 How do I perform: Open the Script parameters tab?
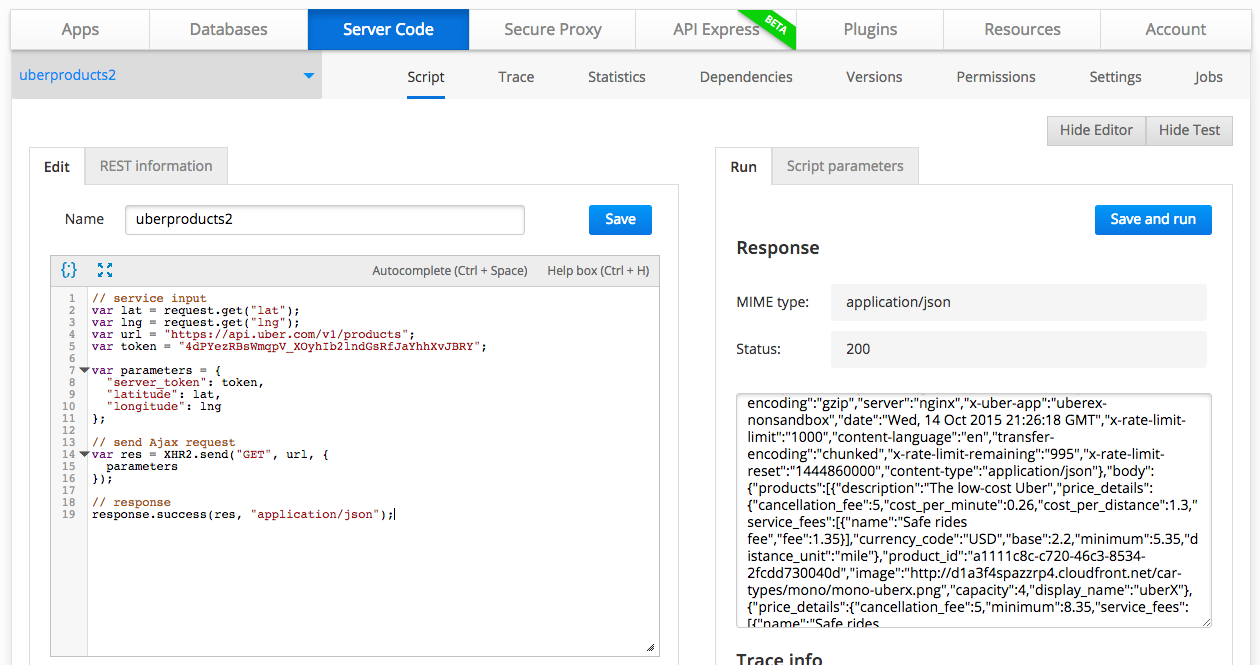pos(844,166)
